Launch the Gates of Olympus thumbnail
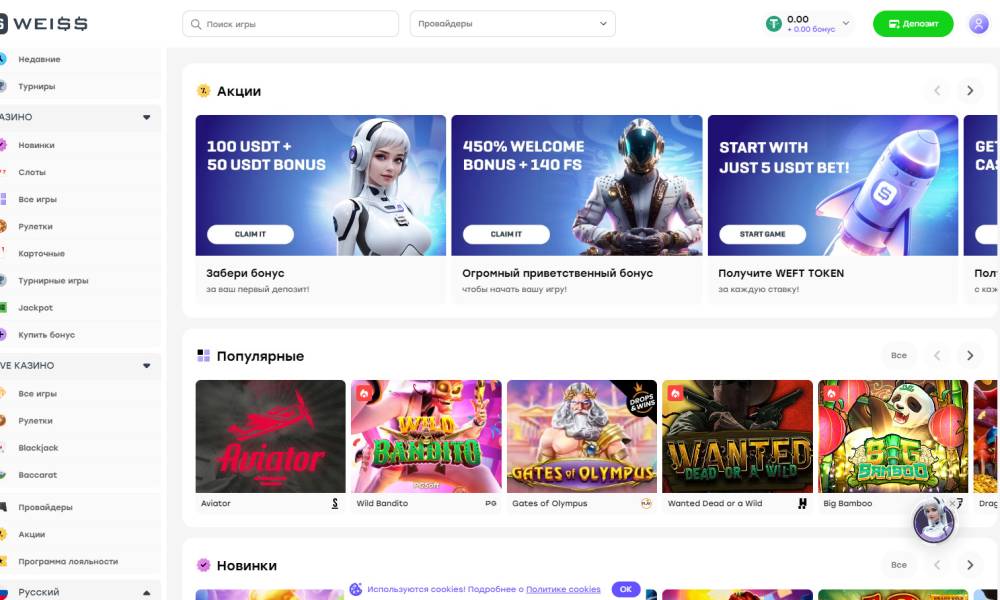The width and height of the screenshot is (1000, 600). pyautogui.click(x=582, y=436)
